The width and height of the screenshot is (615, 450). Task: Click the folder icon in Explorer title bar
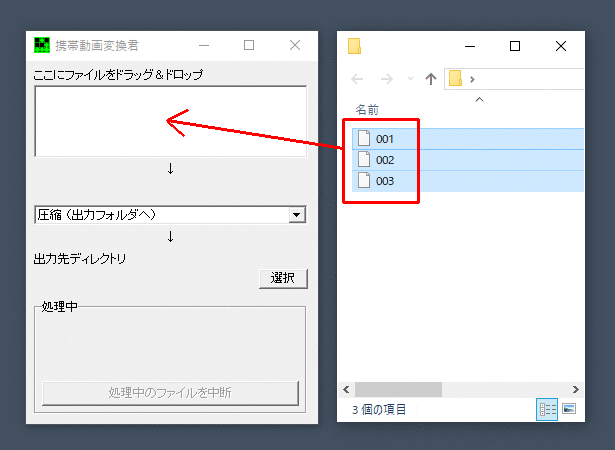click(354, 46)
